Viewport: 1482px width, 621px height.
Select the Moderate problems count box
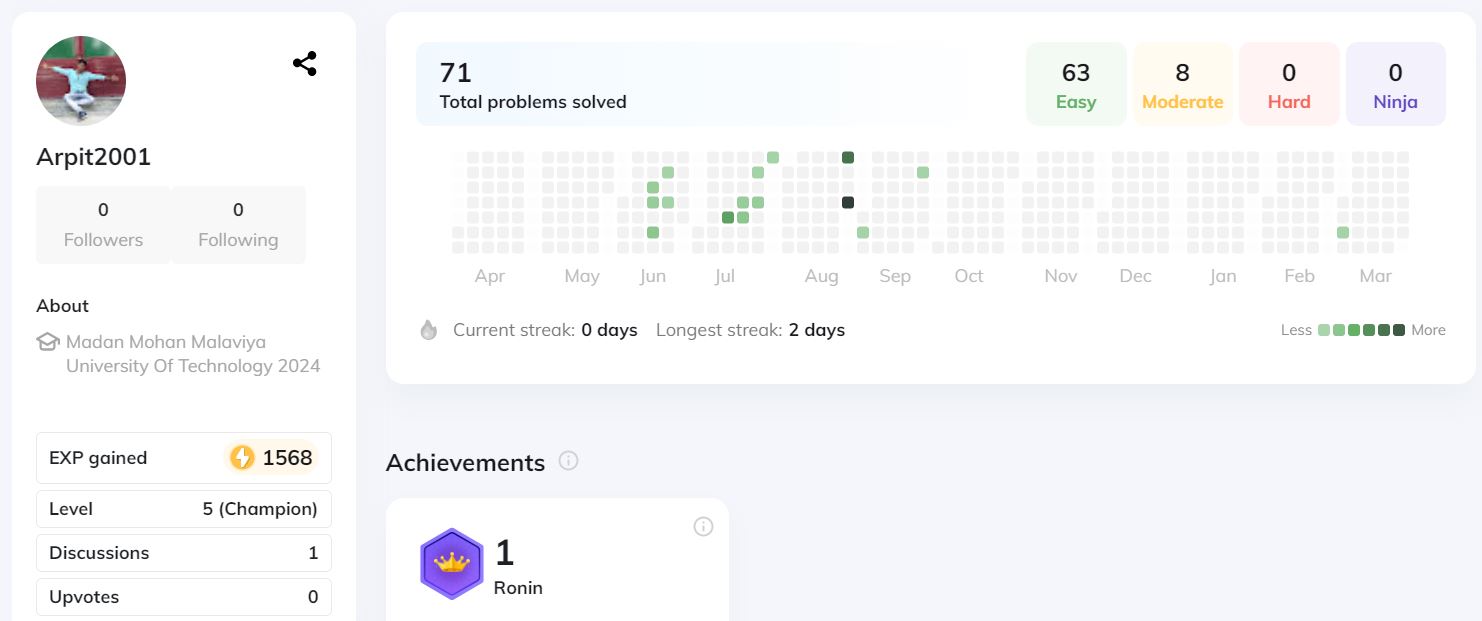click(1182, 84)
